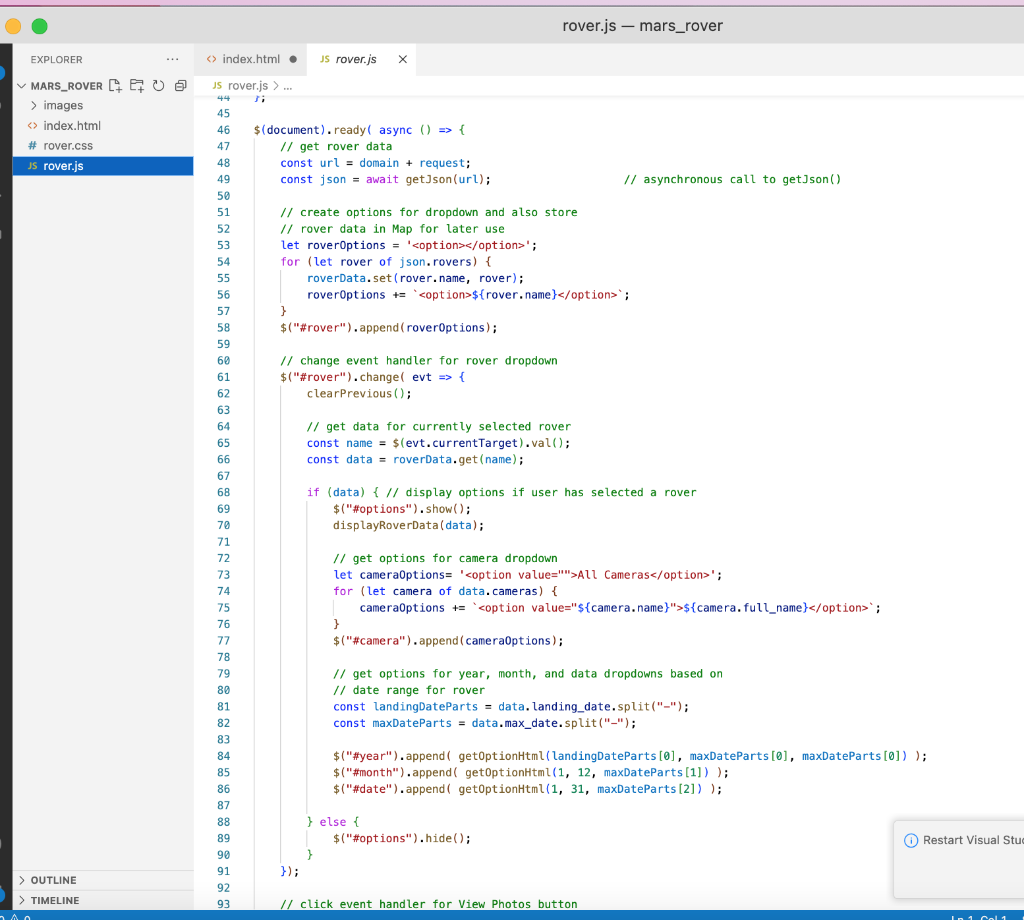The height and width of the screenshot is (920, 1024).
Task: Click HTML file icon on index.html tab
Action: click(x=212, y=59)
